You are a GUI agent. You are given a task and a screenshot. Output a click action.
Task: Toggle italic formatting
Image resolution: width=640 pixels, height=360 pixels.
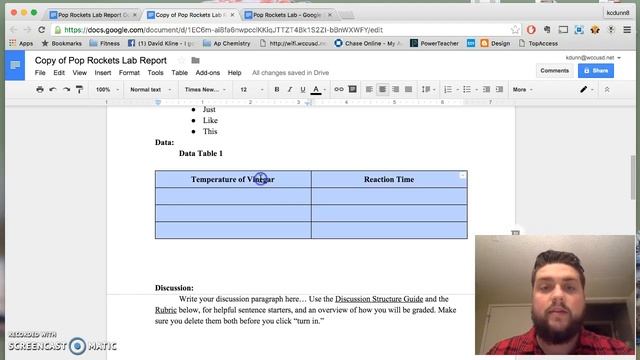[290, 89]
